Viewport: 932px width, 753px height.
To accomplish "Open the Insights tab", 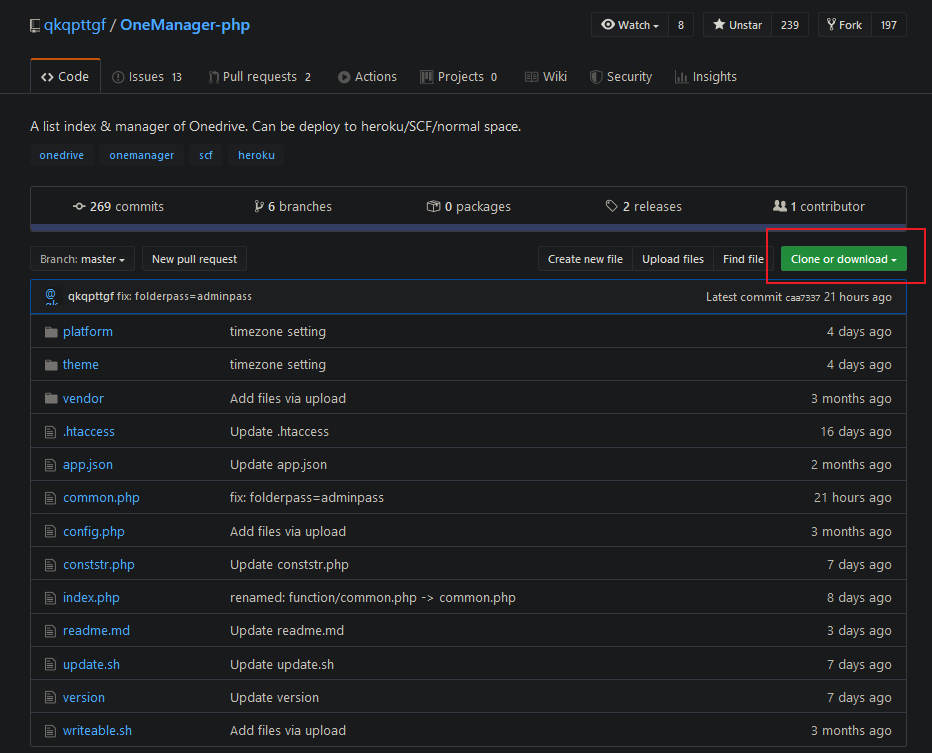I will coord(706,77).
